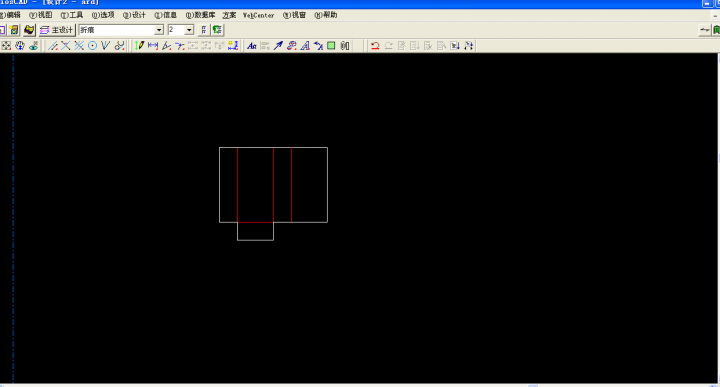The image size is (720, 387).
Task: Select the distance dimension tool
Action: (x=153, y=45)
